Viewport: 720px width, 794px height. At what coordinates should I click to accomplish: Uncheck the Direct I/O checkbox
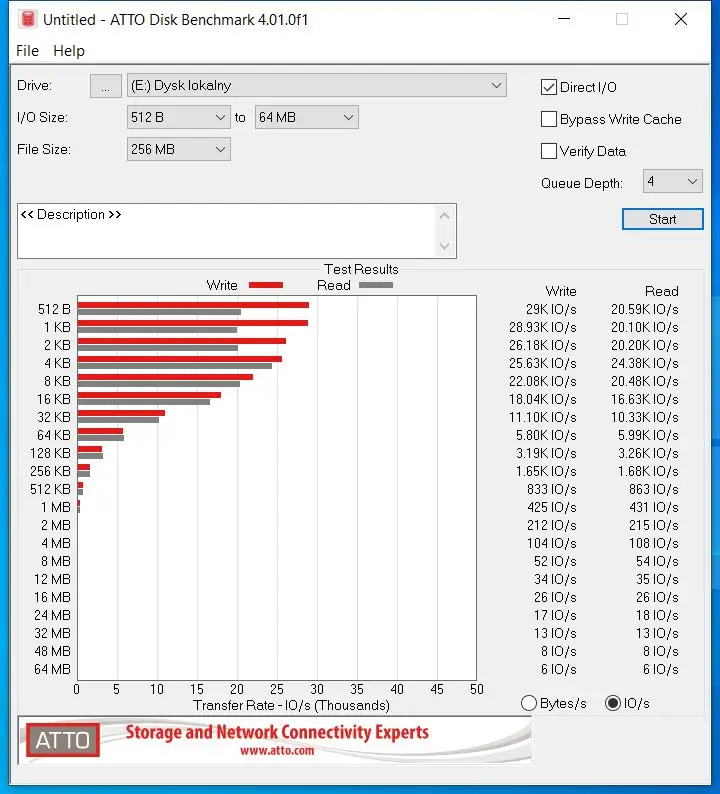[x=548, y=87]
